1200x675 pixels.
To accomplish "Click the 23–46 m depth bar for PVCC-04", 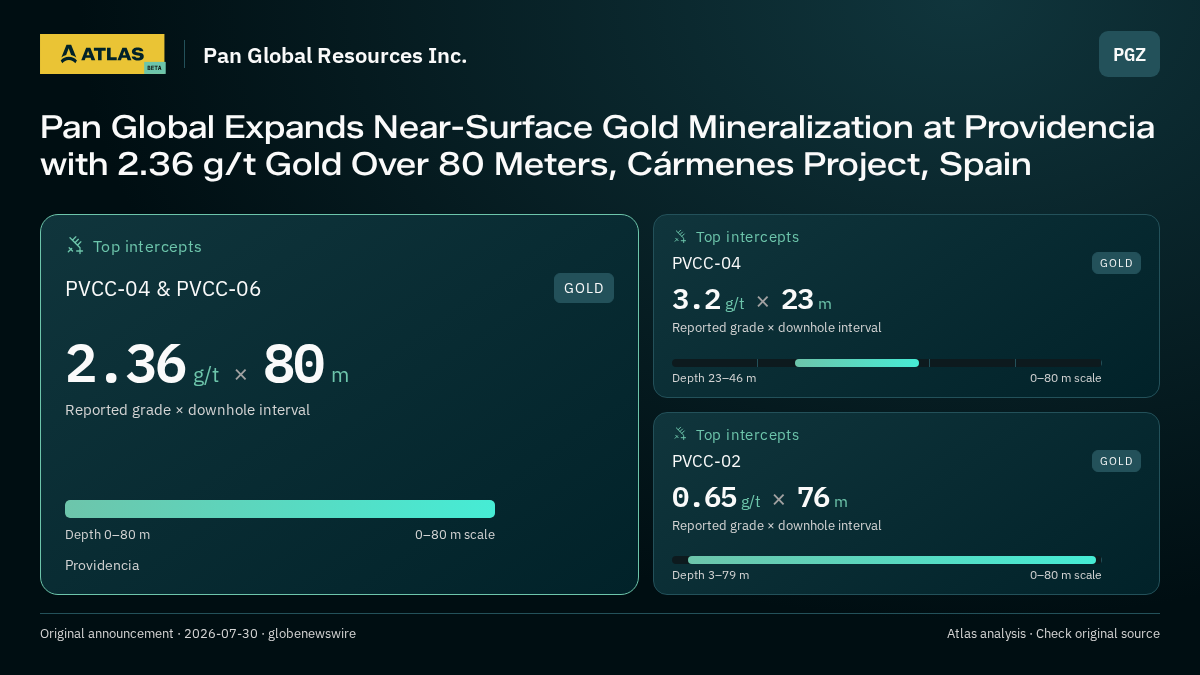I will 857,363.
